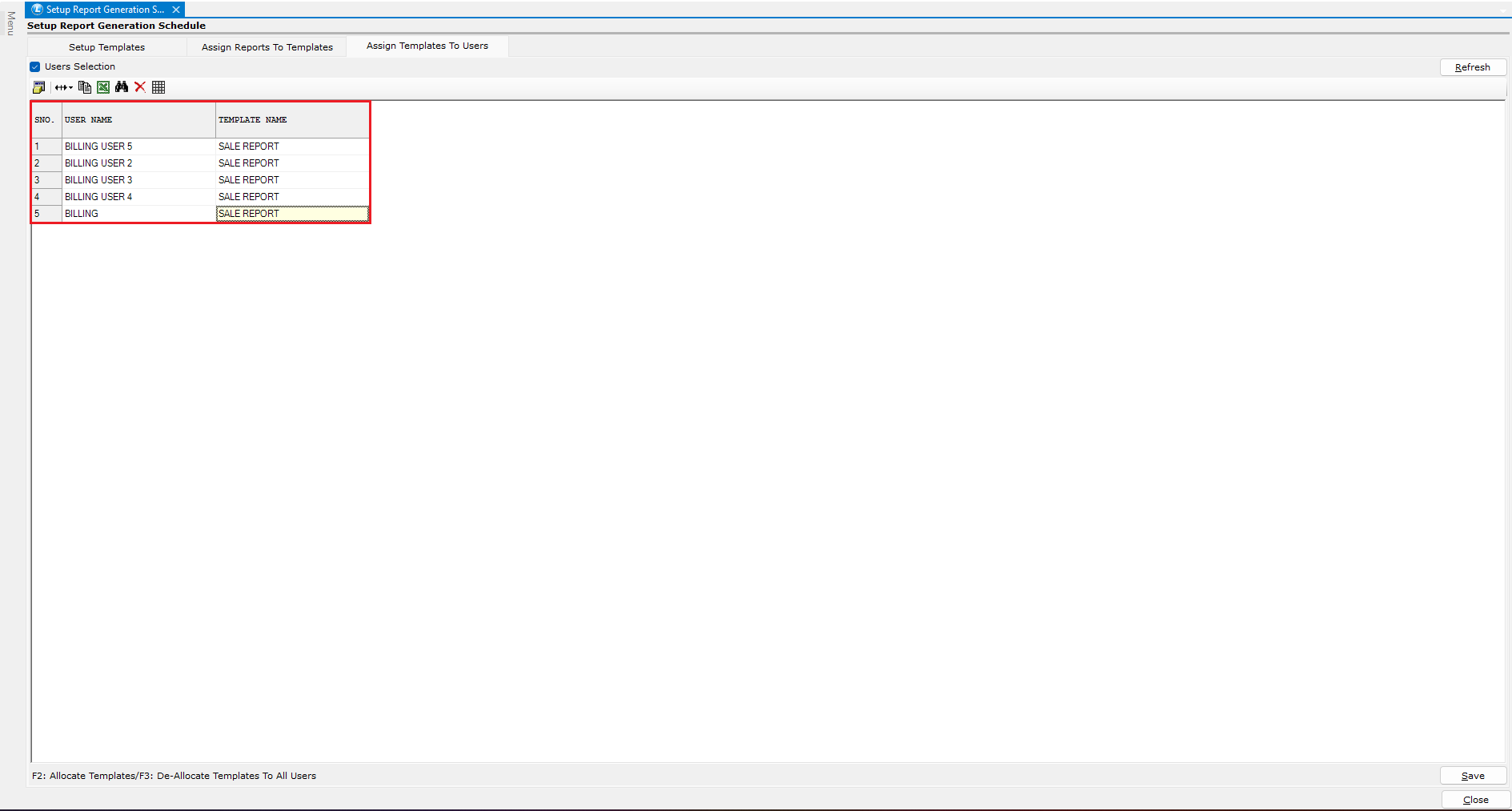Image resolution: width=1512 pixels, height=811 pixels.
Task: Select the Assign Templates To Users tab
Action: point(427,46)
